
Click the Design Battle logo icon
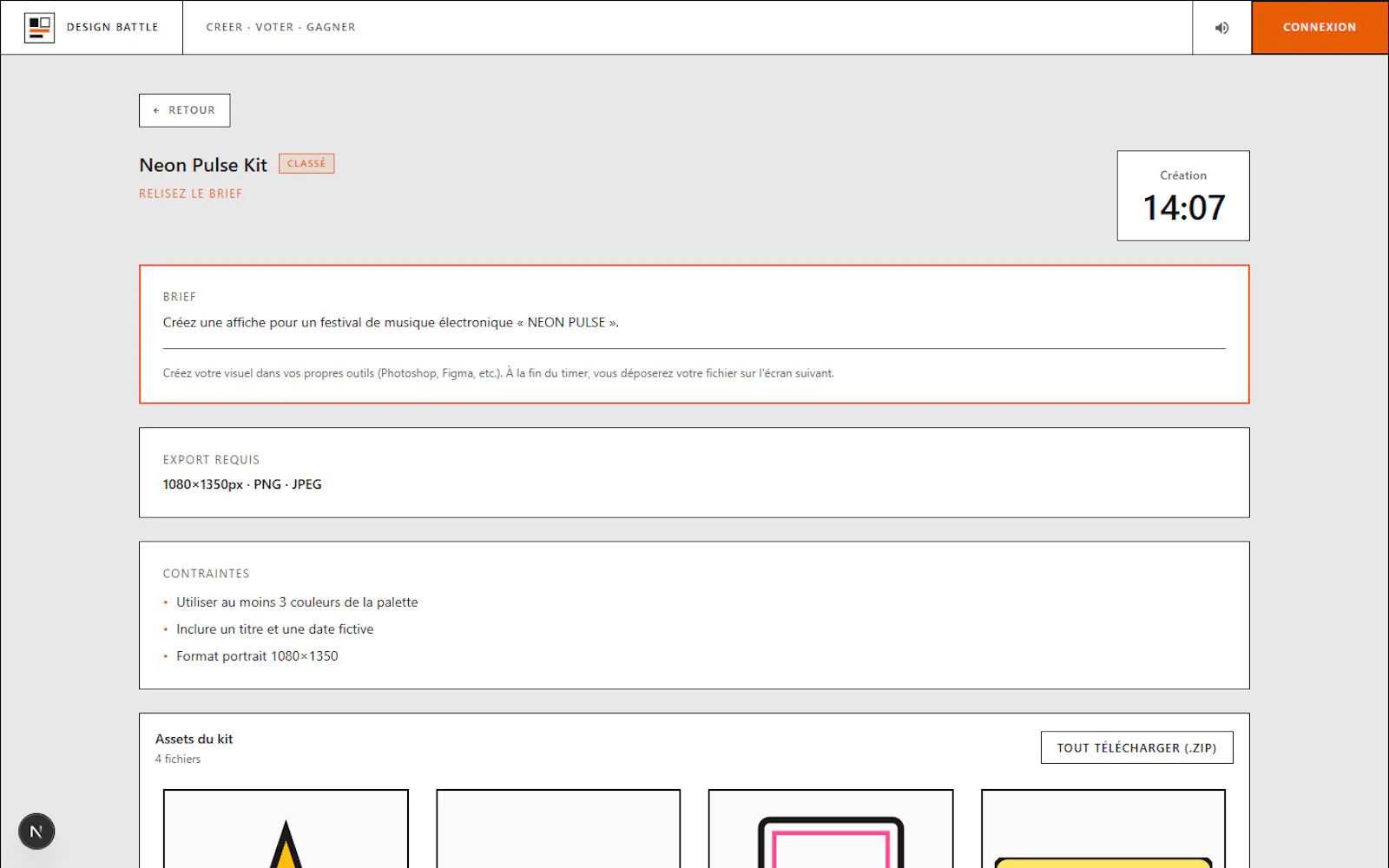click(39, 28)
